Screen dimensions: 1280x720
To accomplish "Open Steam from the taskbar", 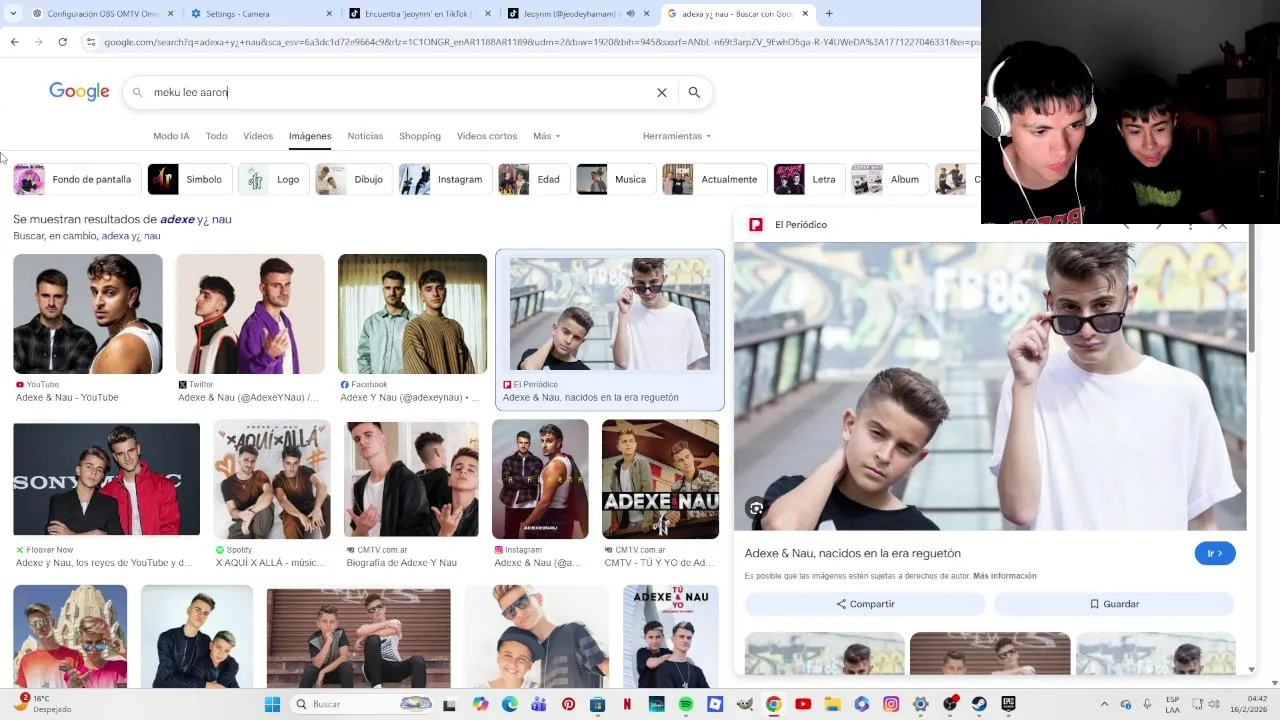I will [979, 704].
